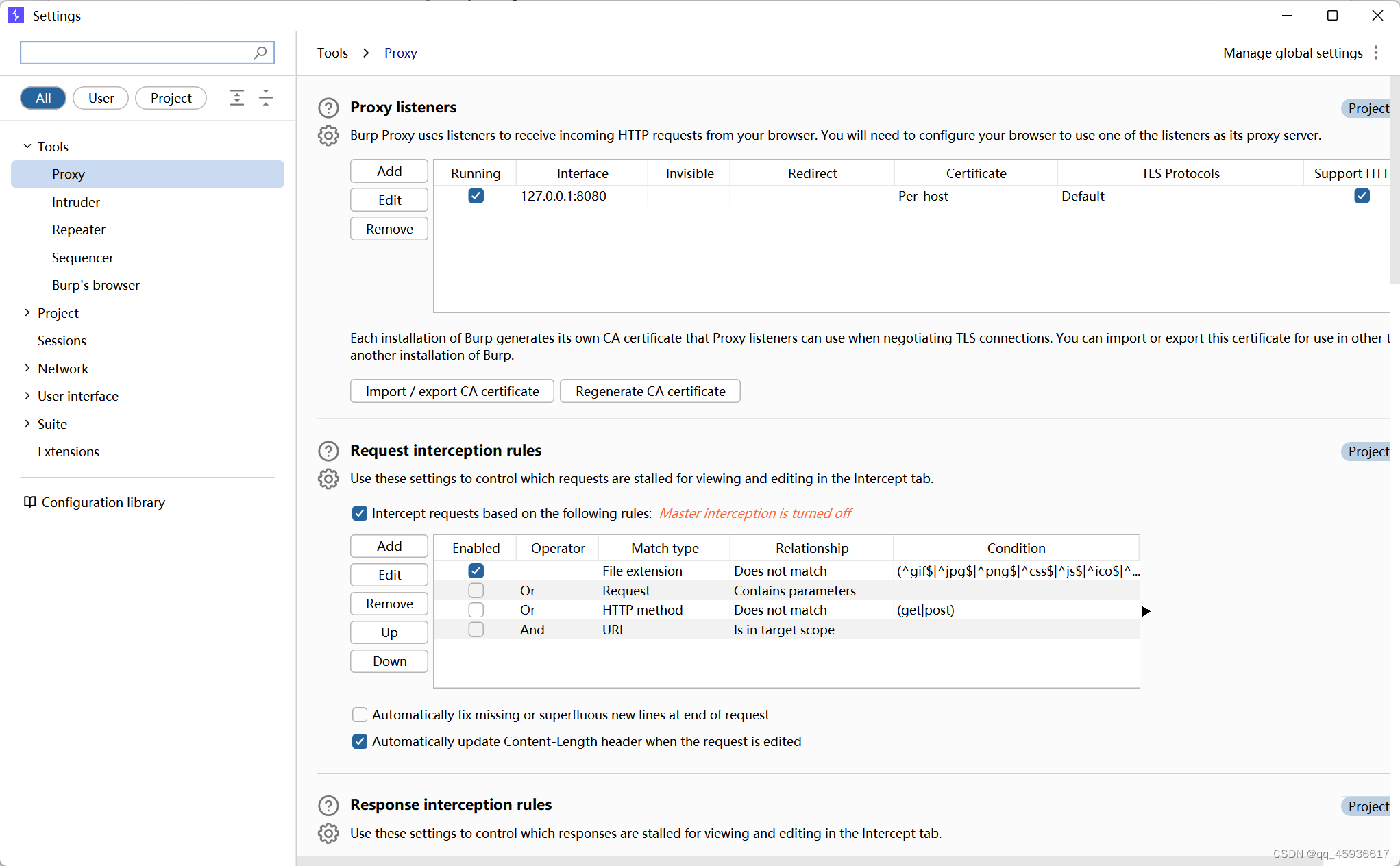Open Request interception rules gear options
Screen dimensions: 1400x866
point(328,479)
